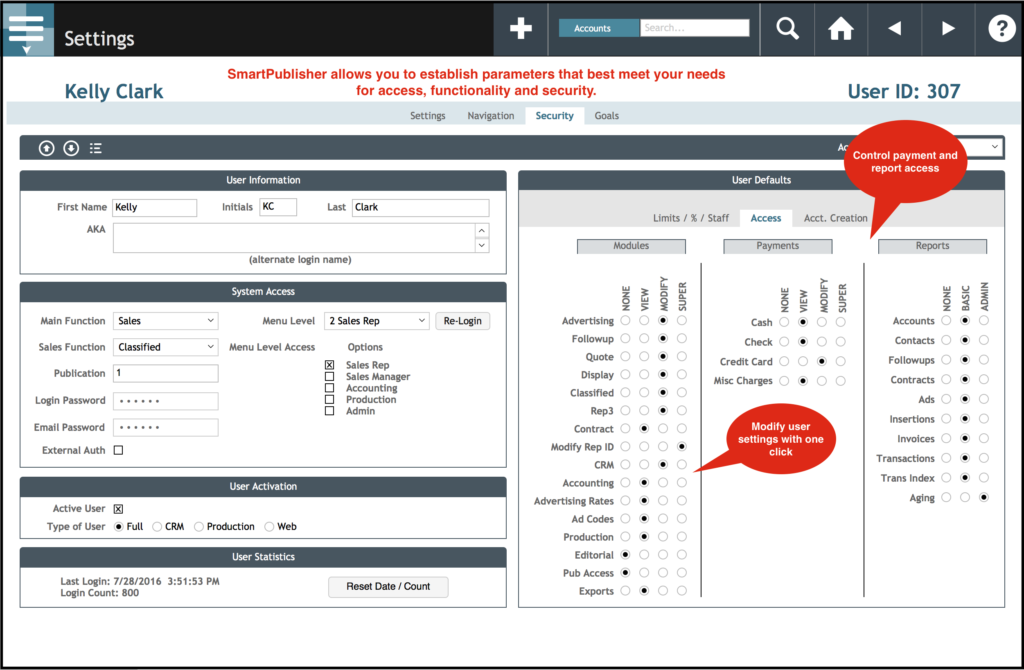Set Check payments to MODIFY
Viewport: 1024px width, 670px height.
pyautogui.click(x=822, y=342)
